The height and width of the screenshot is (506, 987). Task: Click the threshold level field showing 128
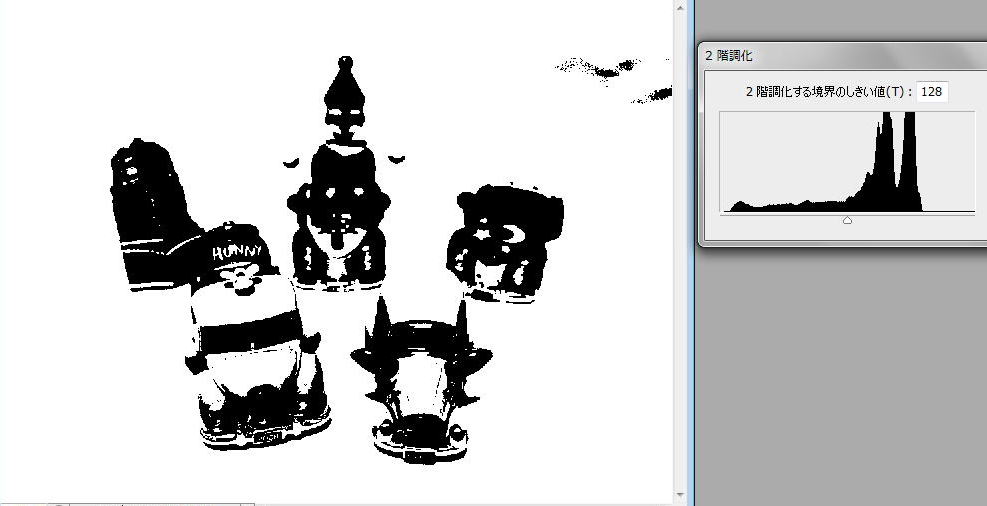coord(932,92)
